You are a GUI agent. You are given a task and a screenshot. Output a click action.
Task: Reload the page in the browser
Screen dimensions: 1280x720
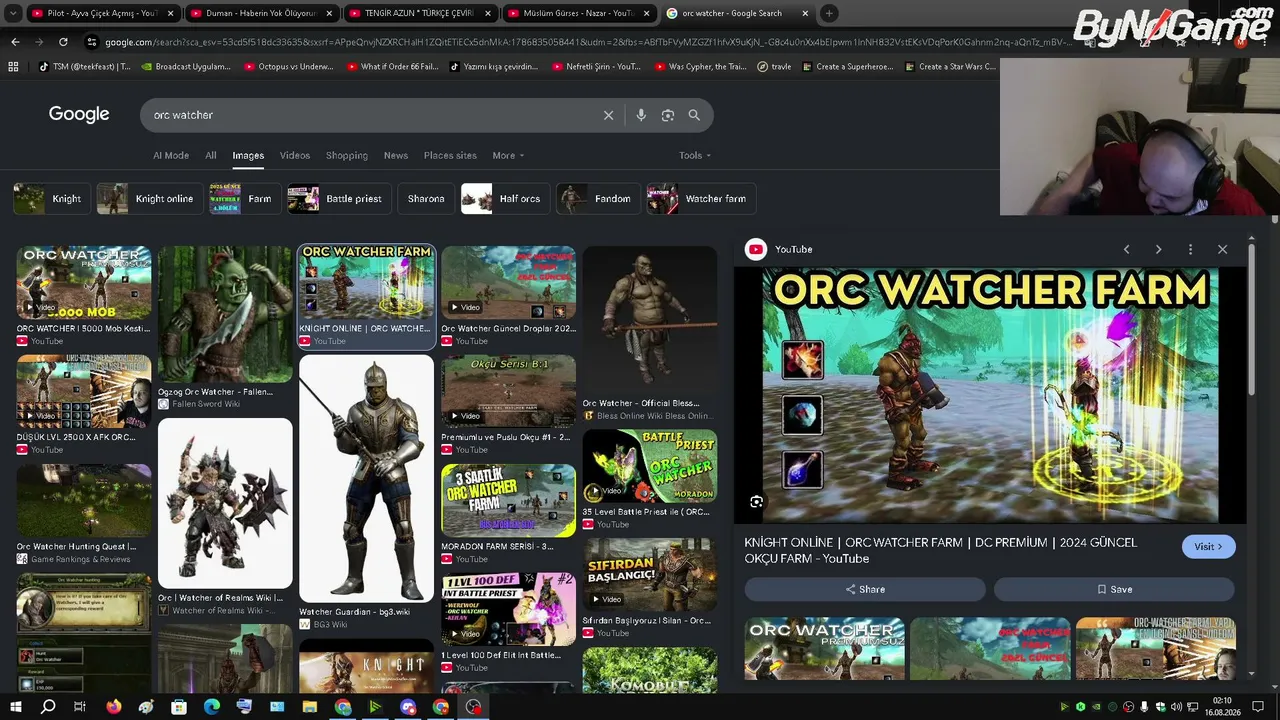click(x=63, y=42)
